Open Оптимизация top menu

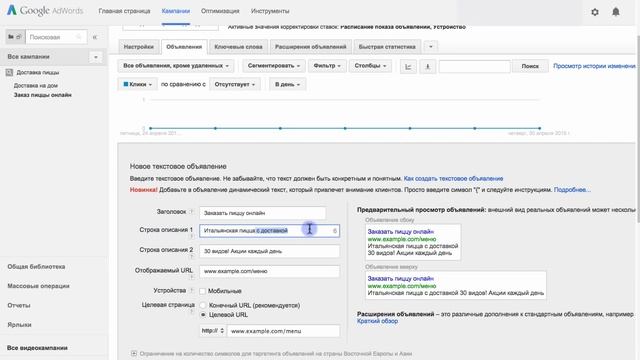tap(220, 11)
